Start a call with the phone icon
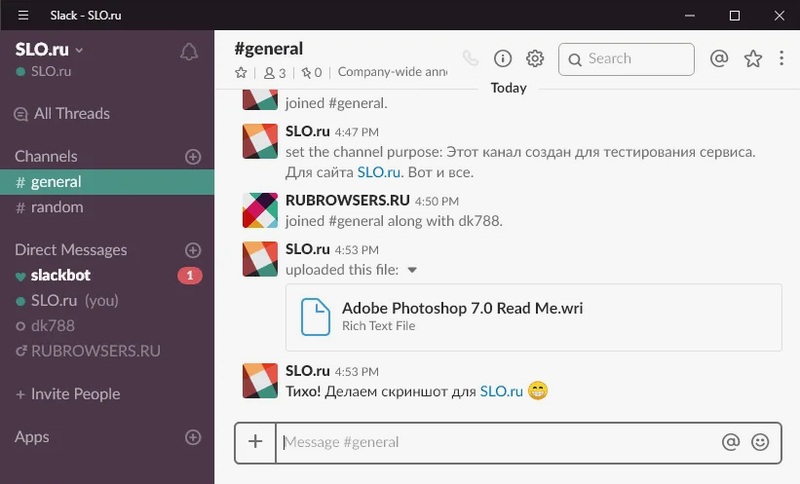Screen dimensions: 800x484 pos(471,59)
